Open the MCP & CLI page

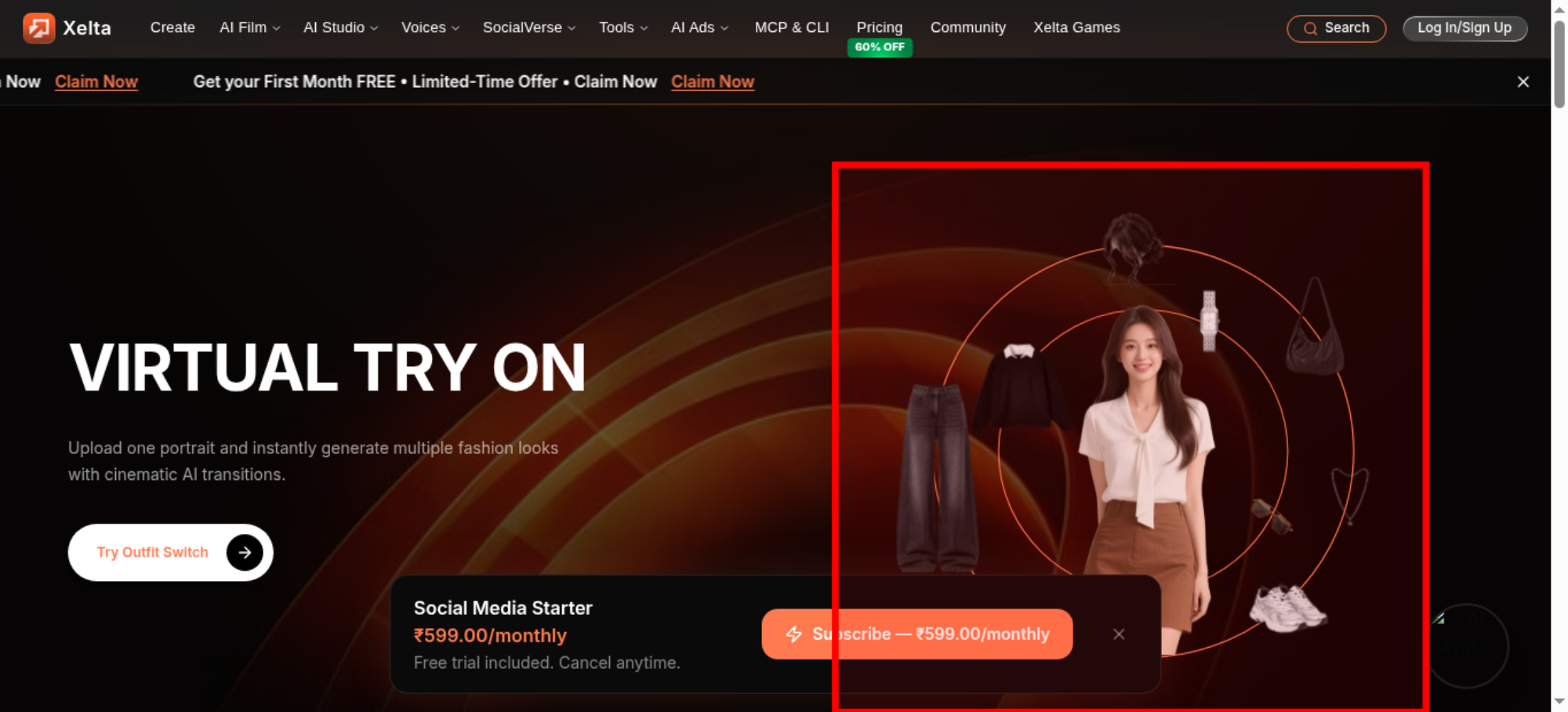(792, 27)
